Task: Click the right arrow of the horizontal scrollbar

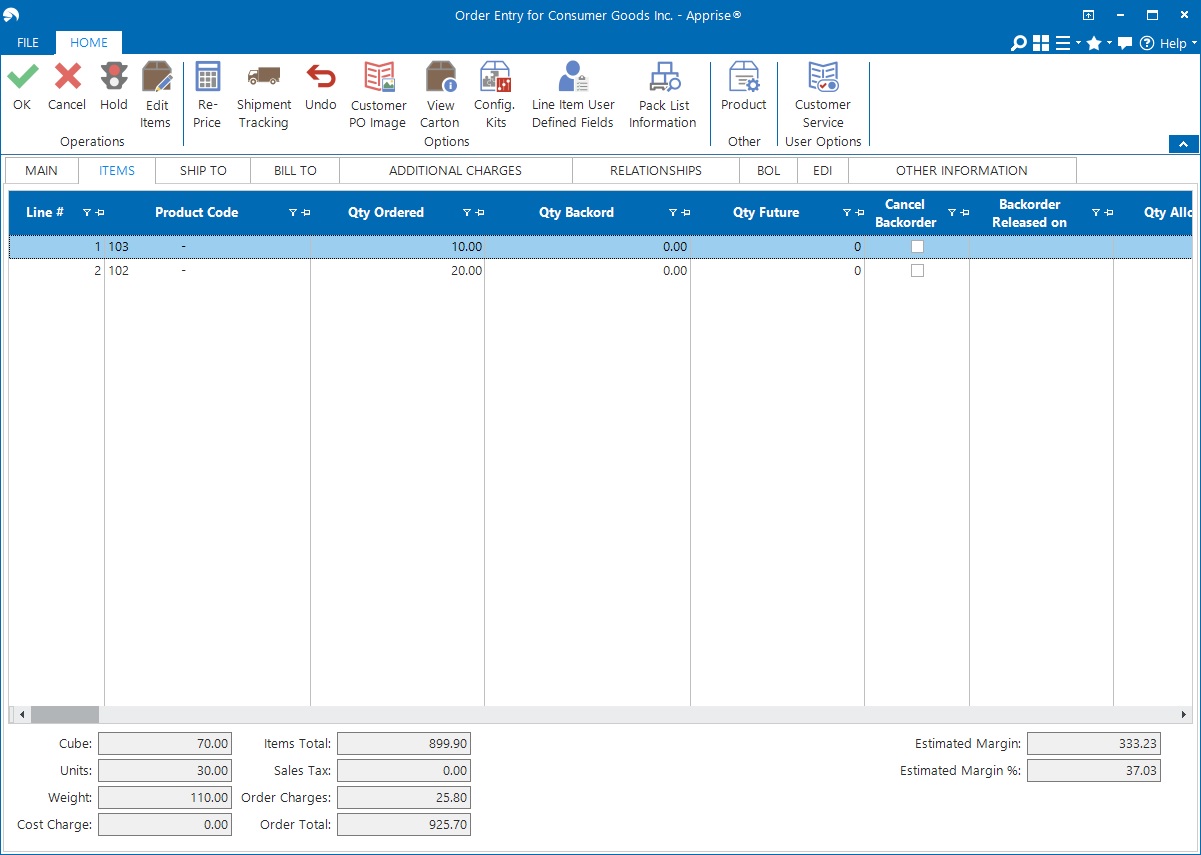Action: [x=1184, y=715]
